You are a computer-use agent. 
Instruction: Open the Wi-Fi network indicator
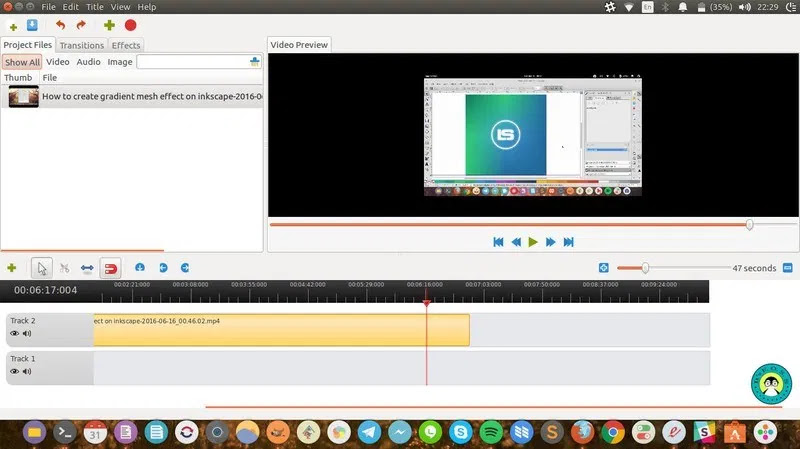click(629, 7)
